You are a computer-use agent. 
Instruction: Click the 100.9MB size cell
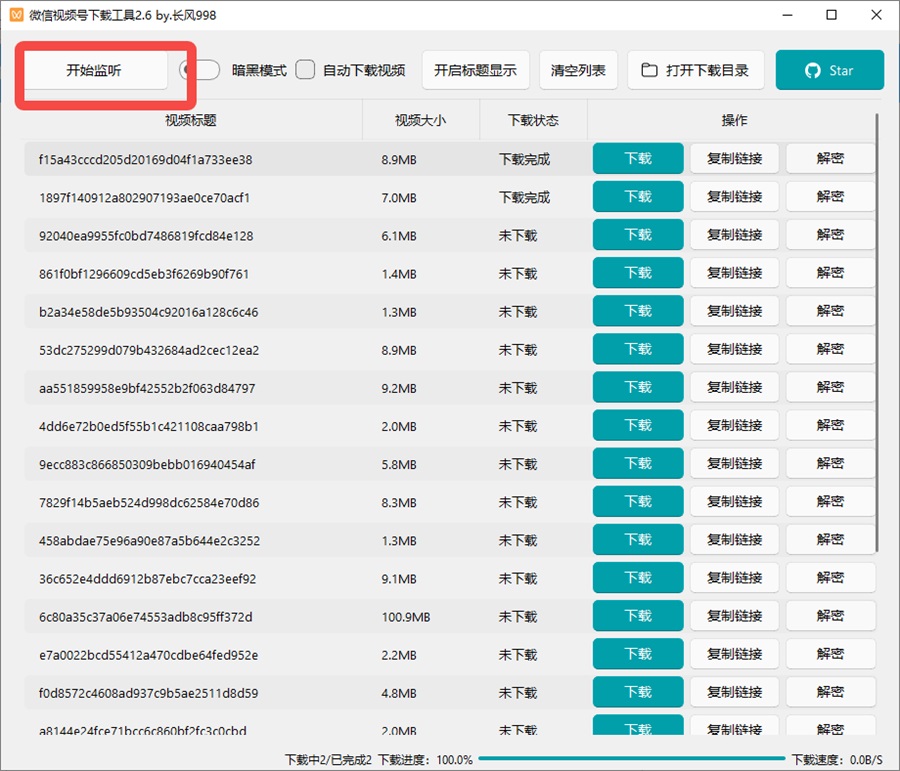pyautogui.click(x=406, y=617)
